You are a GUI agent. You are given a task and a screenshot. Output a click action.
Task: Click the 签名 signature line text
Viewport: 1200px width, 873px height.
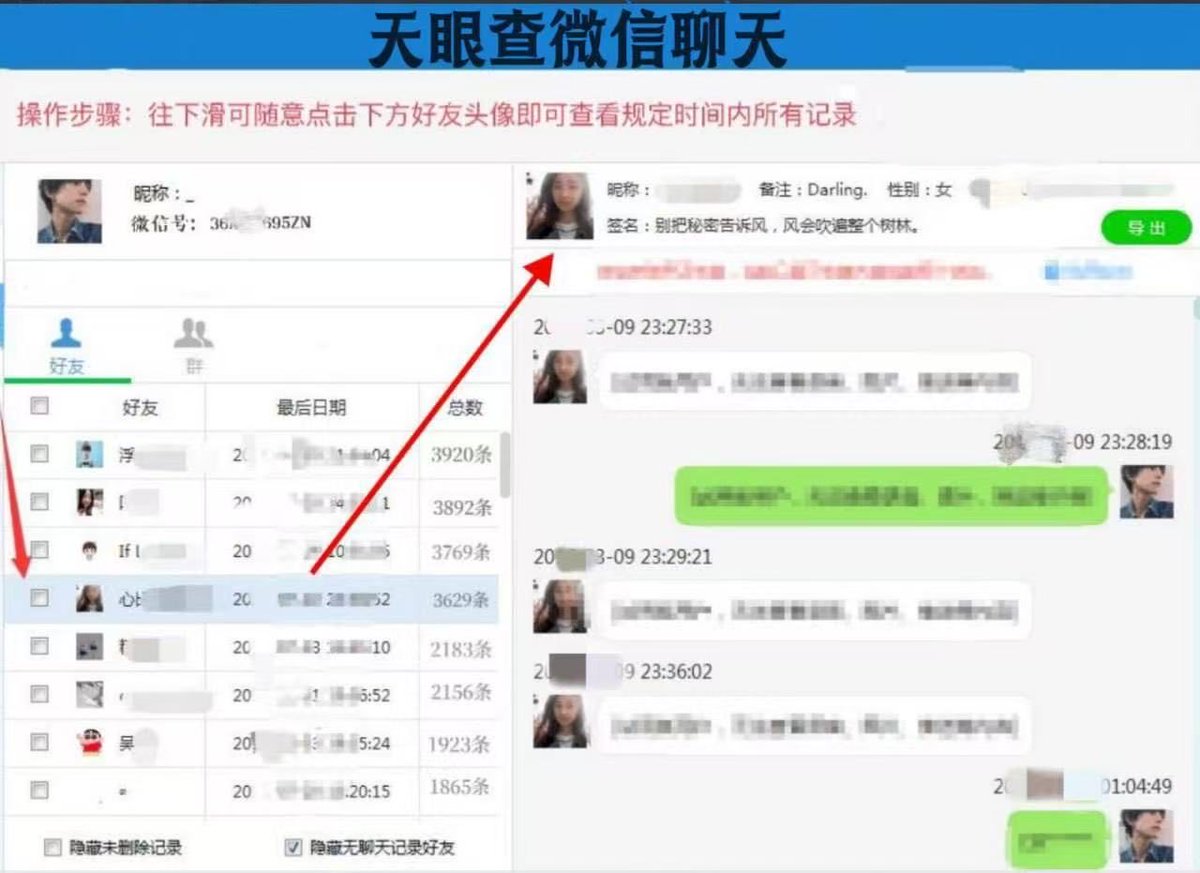pyautogui.click(x=763, y=227)
